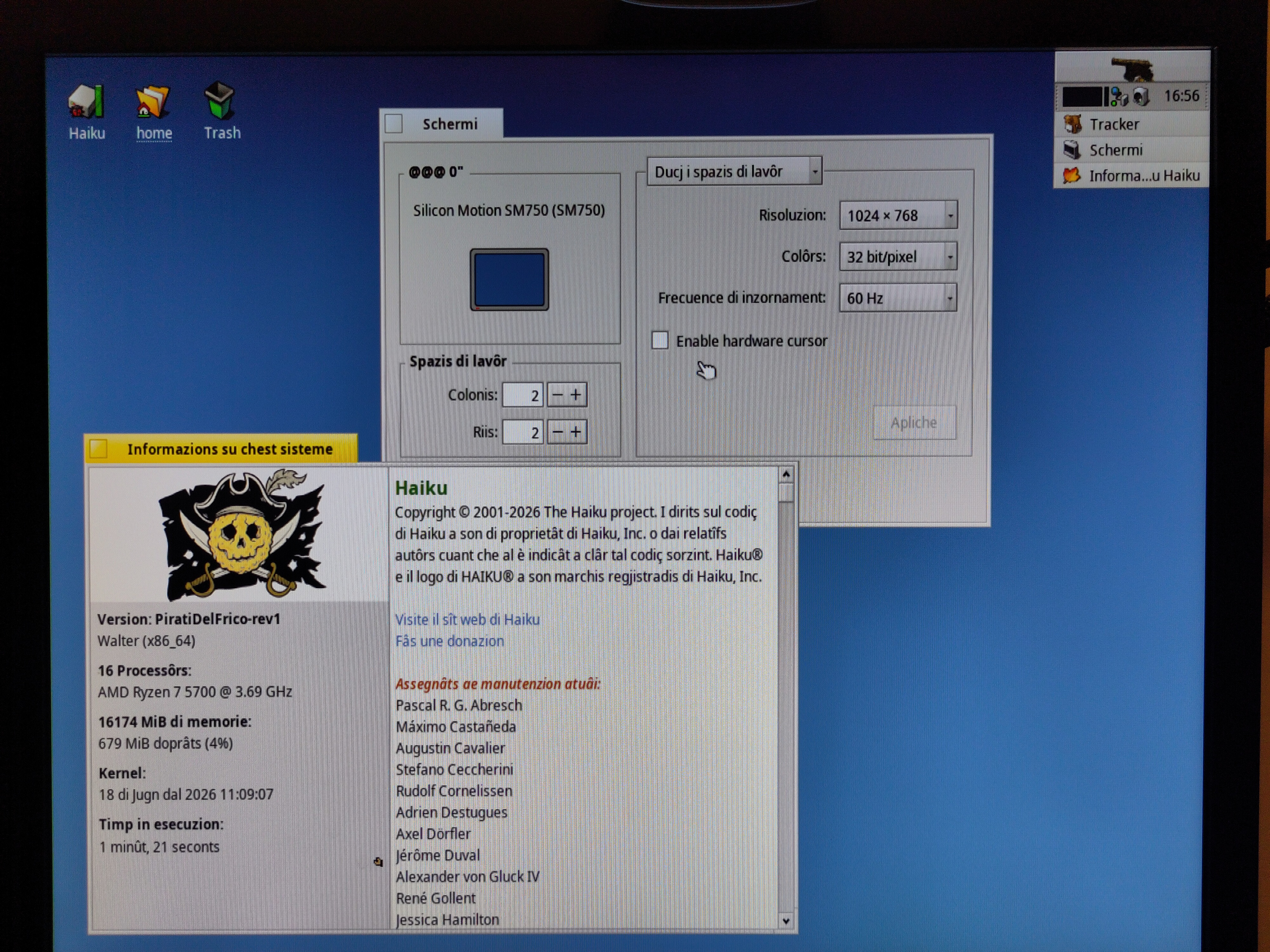Click the Version: PiratiDelFrico-rev1 text
Viewport: 1270px width, 952px height.
[189, 619]
